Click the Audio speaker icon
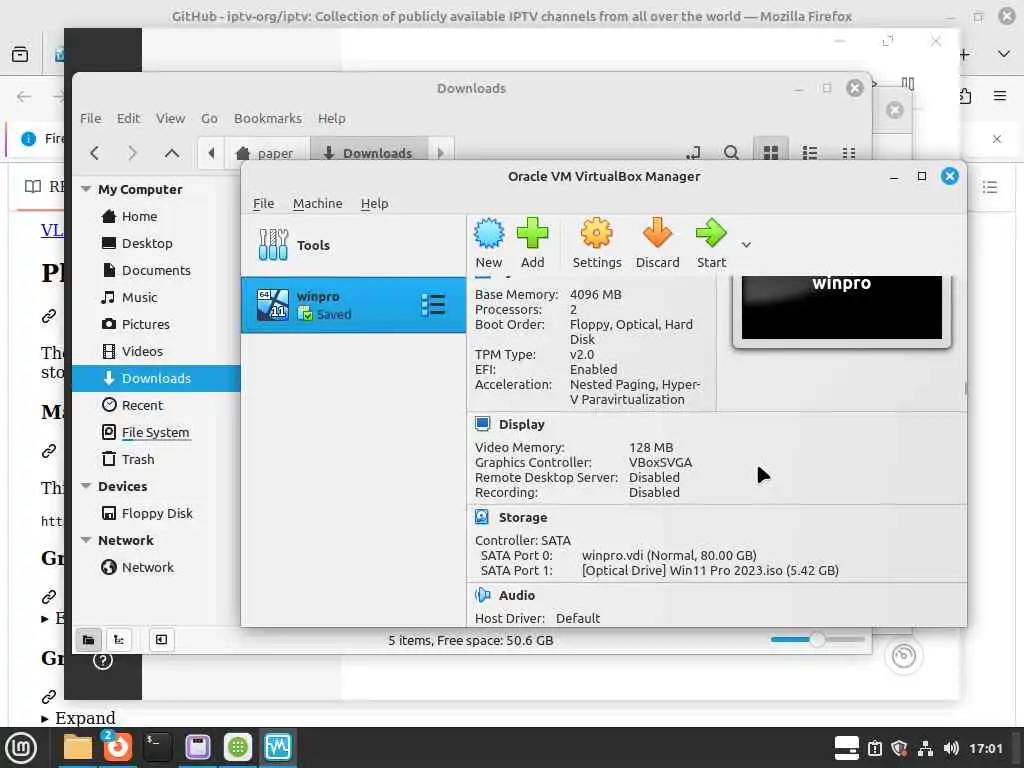1024x768 pixels. [x=483, y=595]
